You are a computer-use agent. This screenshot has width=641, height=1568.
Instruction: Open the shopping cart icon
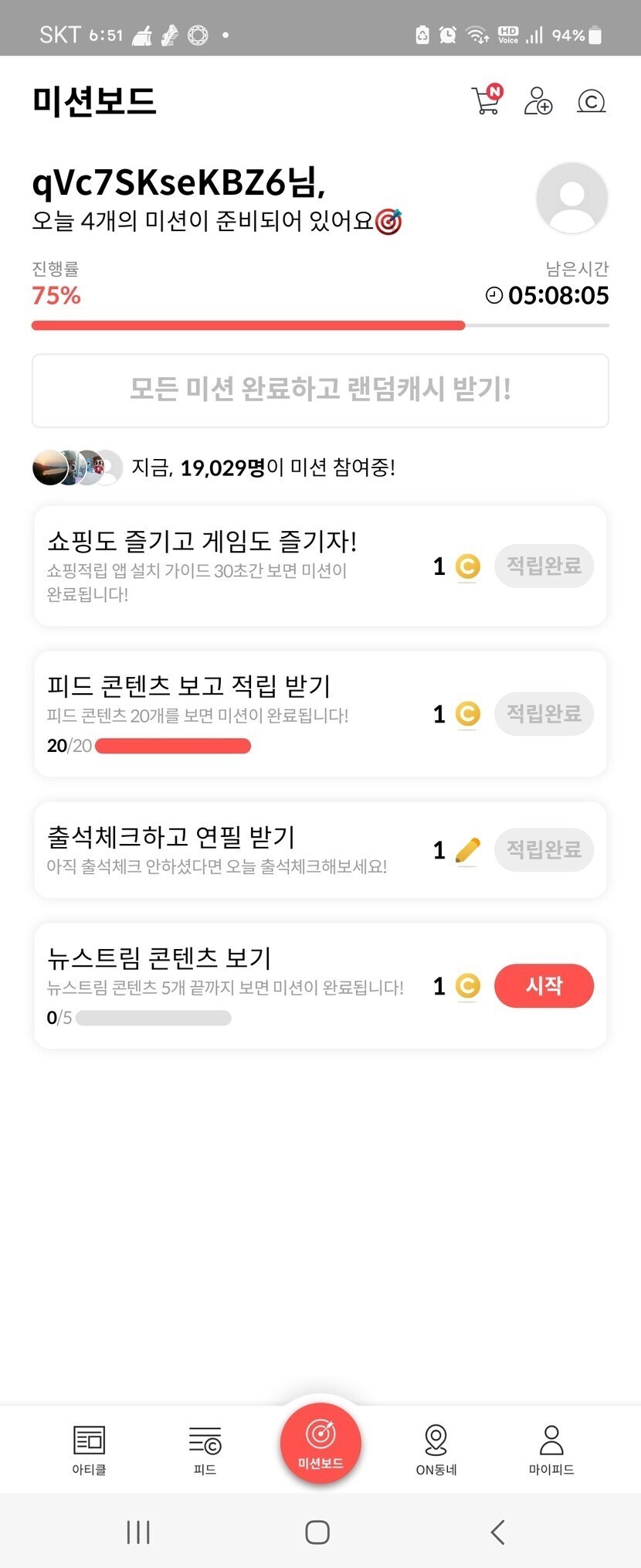click(486, 100)
